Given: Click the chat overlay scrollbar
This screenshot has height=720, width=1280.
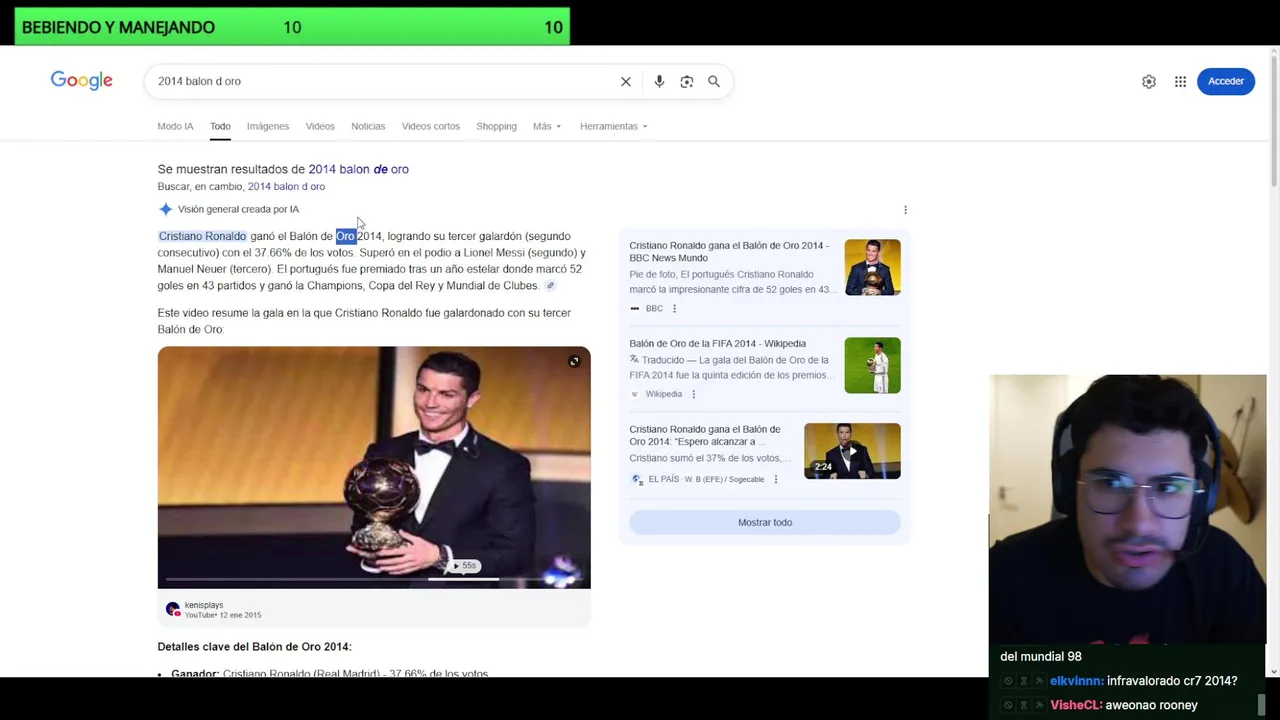Looking at the screenshot, I should click(1262, 705).
